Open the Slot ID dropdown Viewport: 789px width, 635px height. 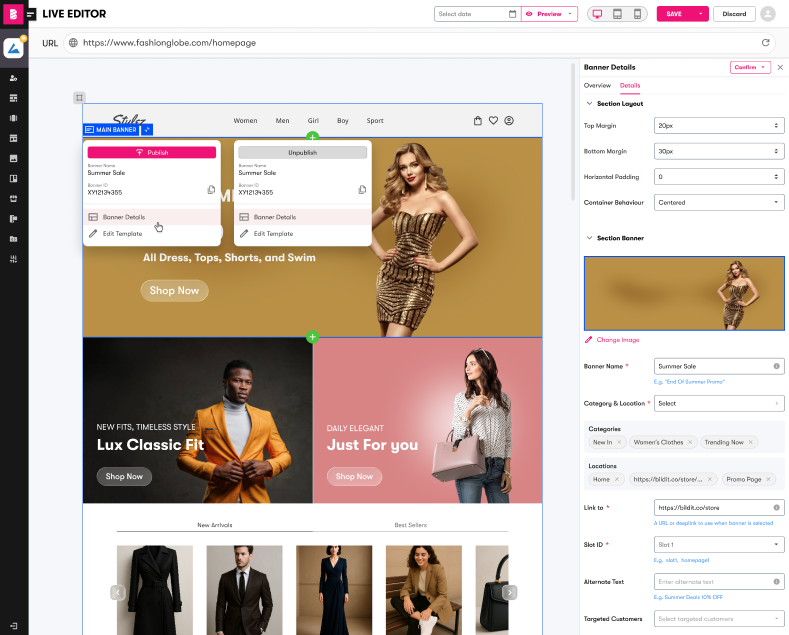[719, 545]
